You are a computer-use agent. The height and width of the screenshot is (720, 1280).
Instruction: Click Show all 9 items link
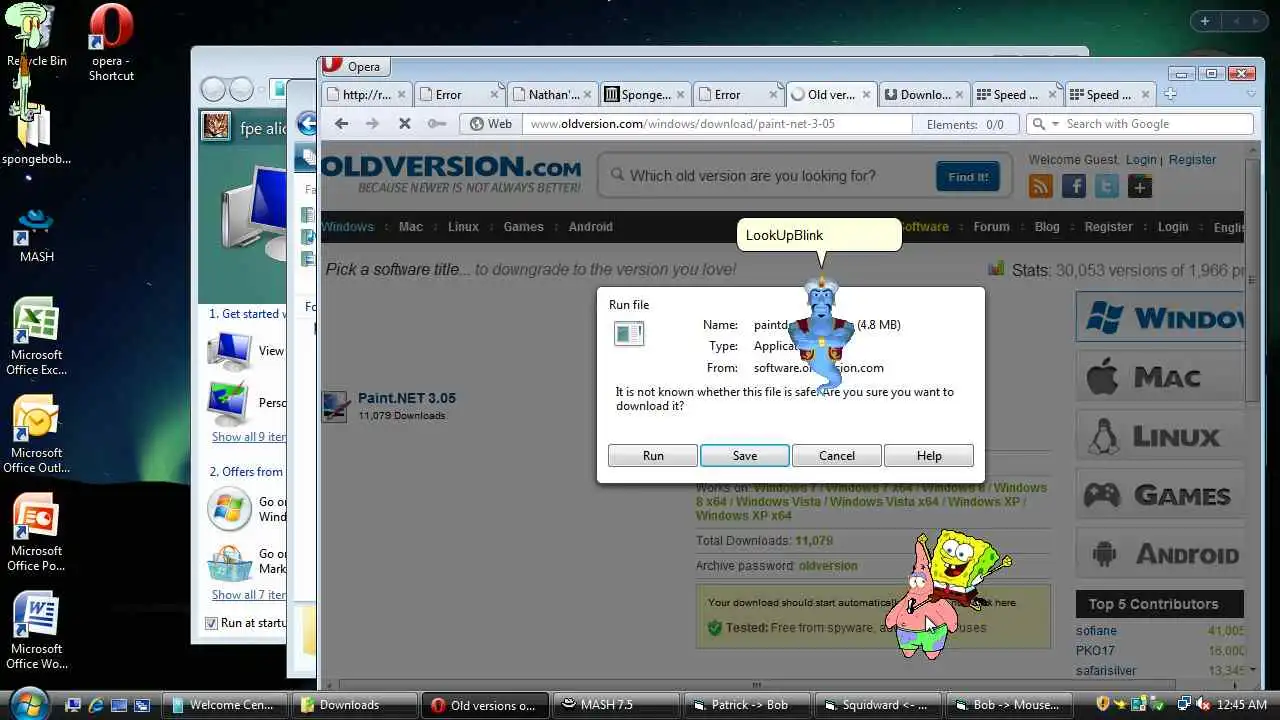(x=249, y=437)
